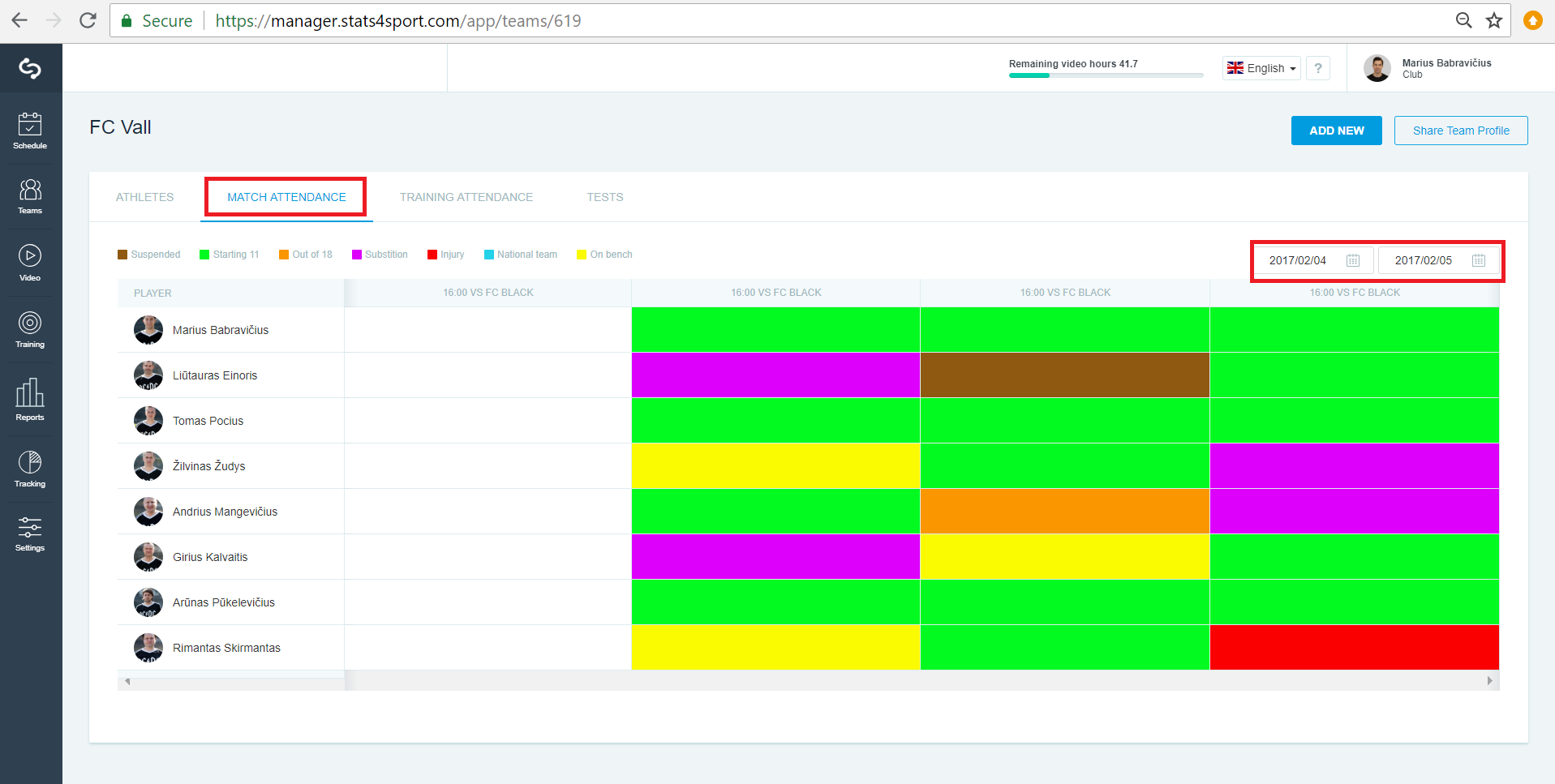Image resolution: width=1555 pixels, height=784 pixels.
Task: Click the ADD NEW button
Action: click(x=1337, y=131)
